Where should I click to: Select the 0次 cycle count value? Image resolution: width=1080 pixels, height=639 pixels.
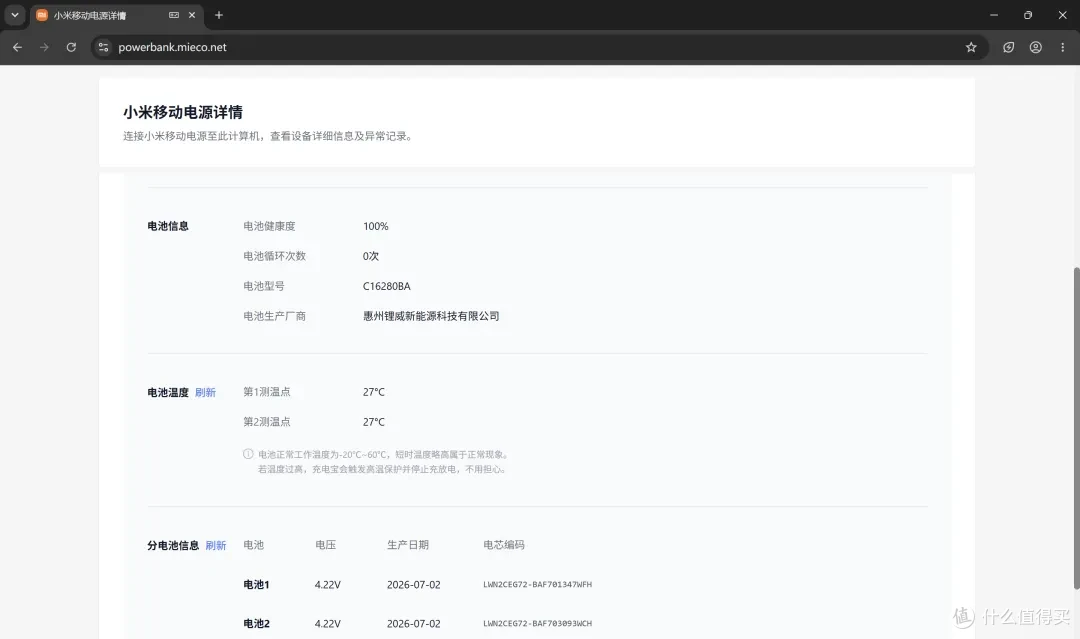[x=371, y=256]
